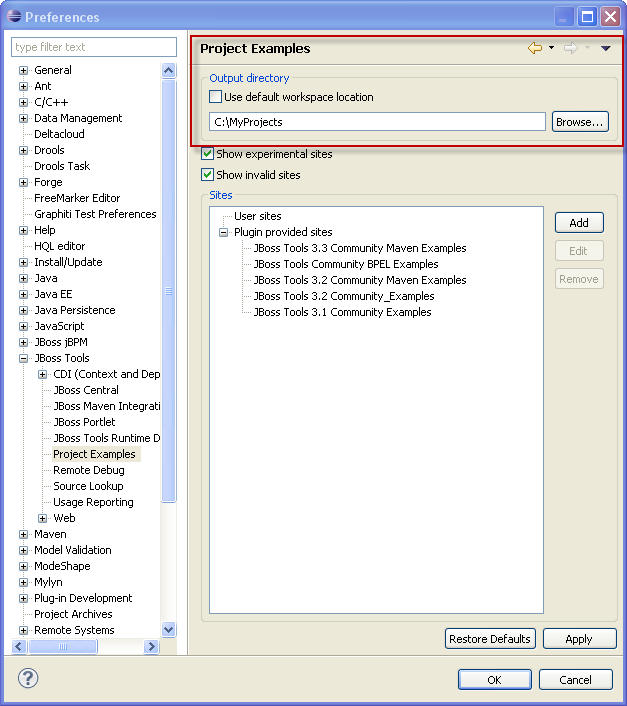The width and height of the screenshot is (627, 706).
Task: Select Drools Task preference page
Action: (x=62, y=166)
